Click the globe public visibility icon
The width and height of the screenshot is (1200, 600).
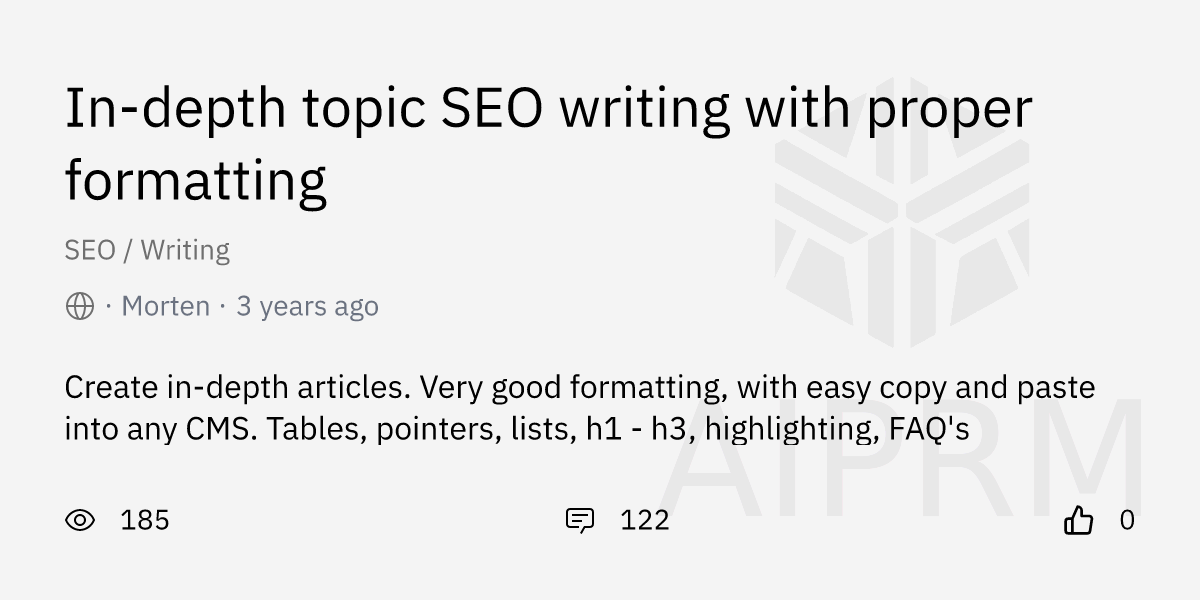(x=80, y=306)
